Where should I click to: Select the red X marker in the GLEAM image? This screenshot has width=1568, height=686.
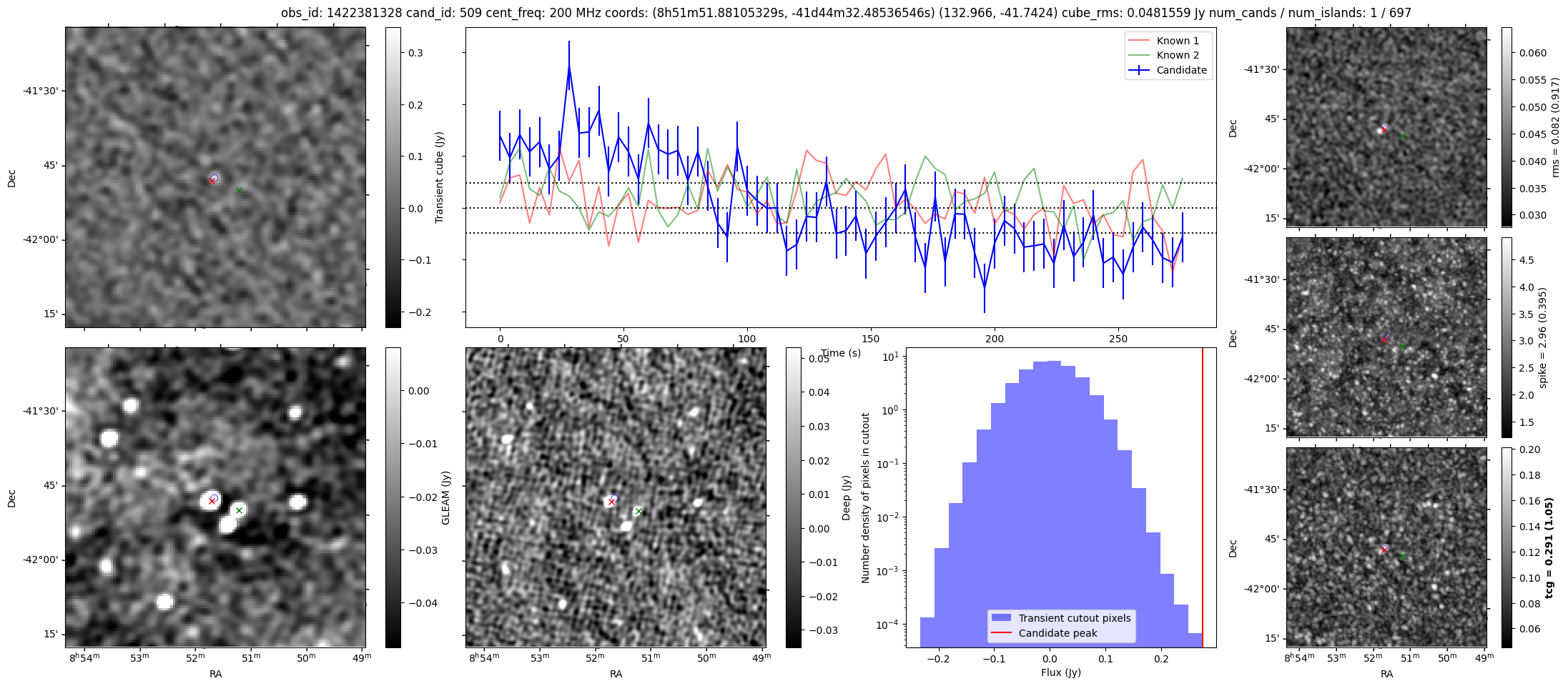click(212, 502)
